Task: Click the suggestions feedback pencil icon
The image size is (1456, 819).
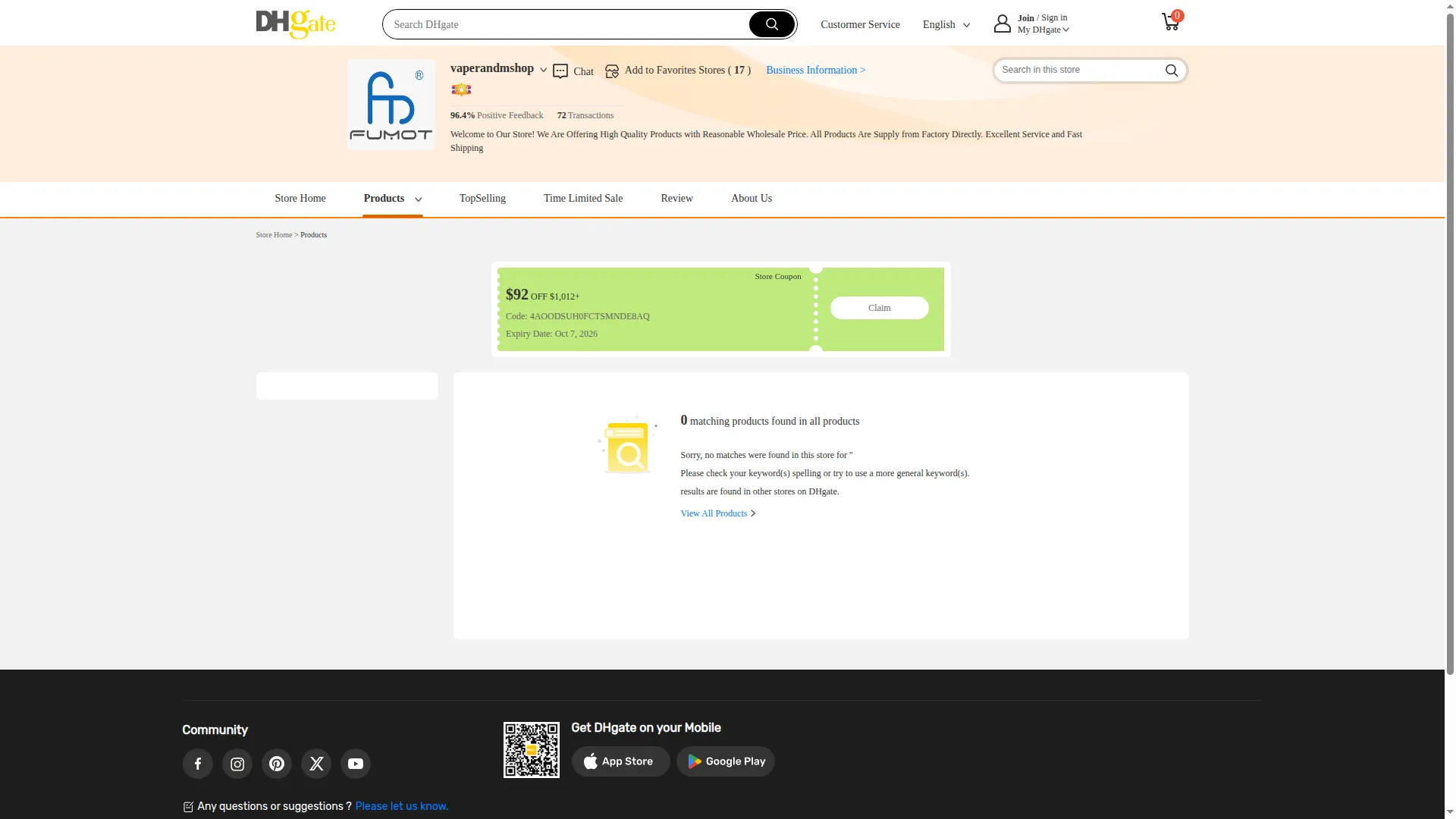Action: pos(188,807)
